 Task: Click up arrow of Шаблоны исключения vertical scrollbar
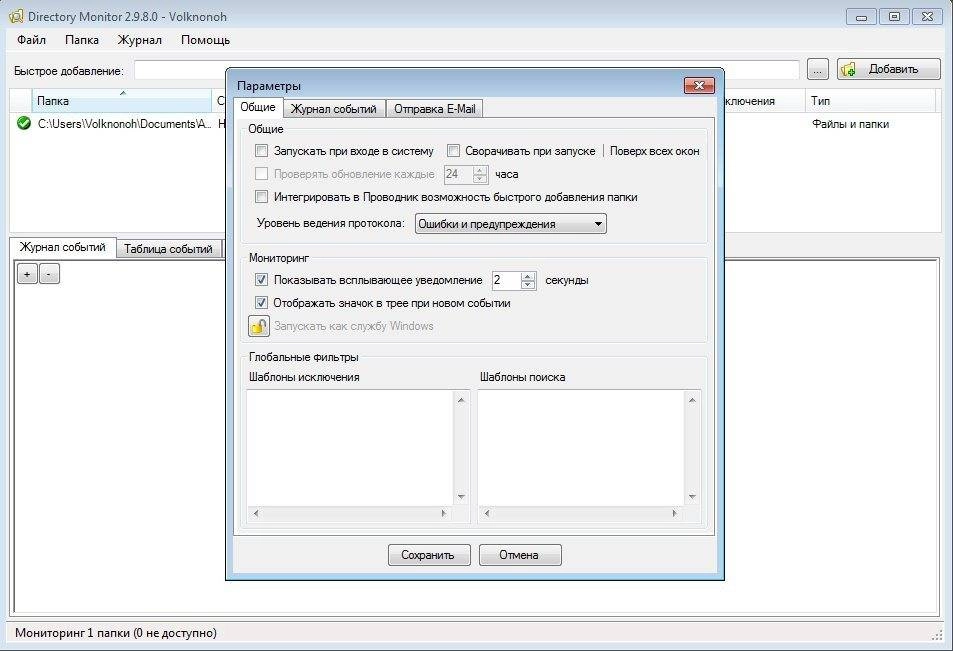coord(461,399)
